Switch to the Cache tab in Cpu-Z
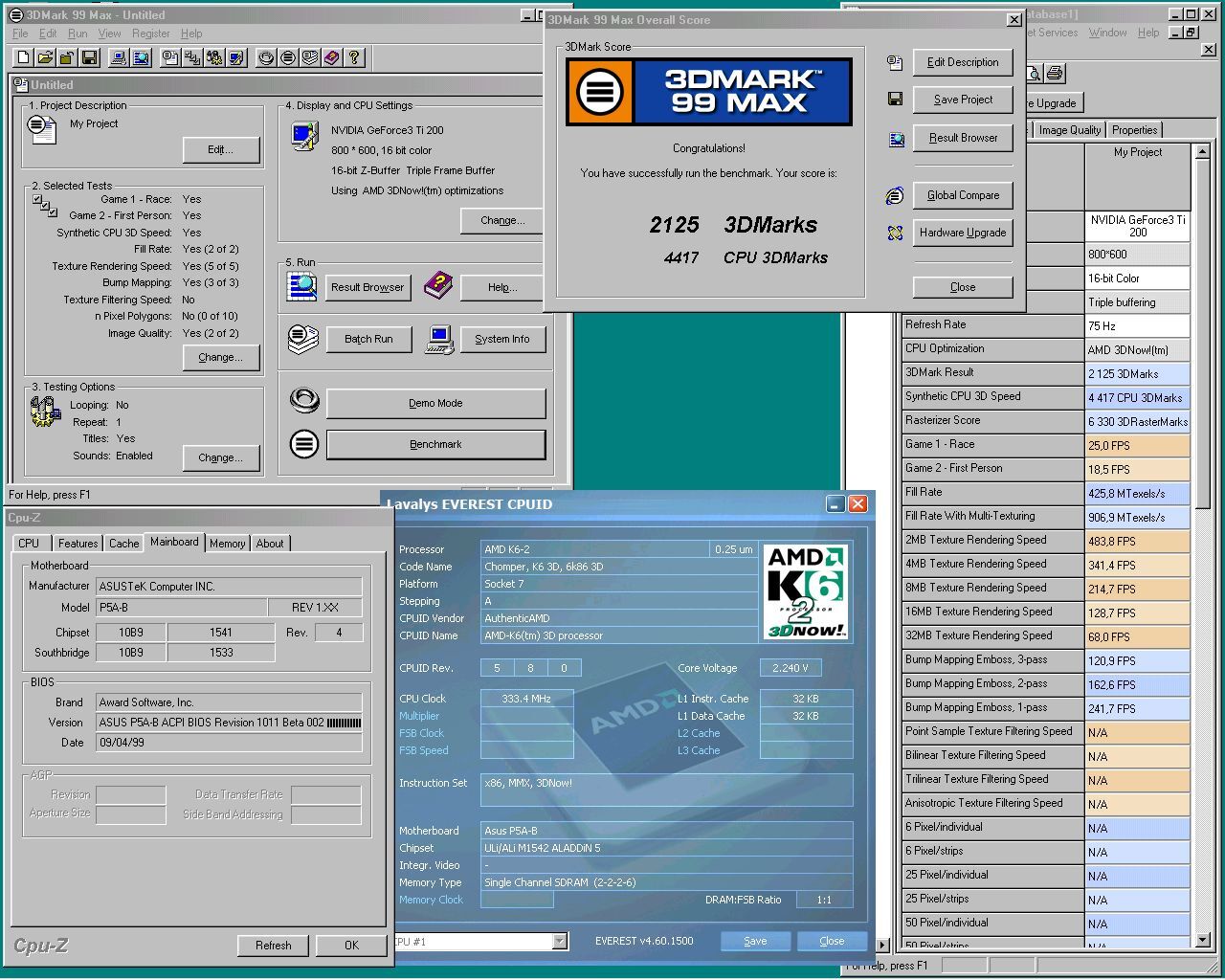 point(123,544)
